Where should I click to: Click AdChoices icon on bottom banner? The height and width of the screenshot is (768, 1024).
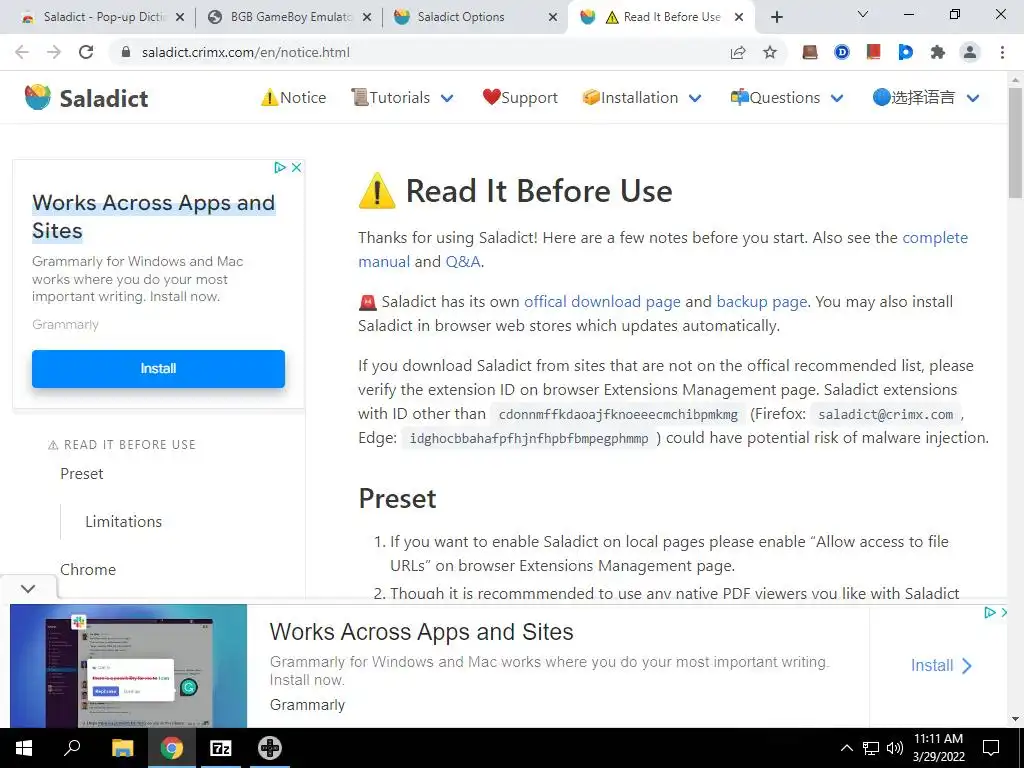click(990, 613)
